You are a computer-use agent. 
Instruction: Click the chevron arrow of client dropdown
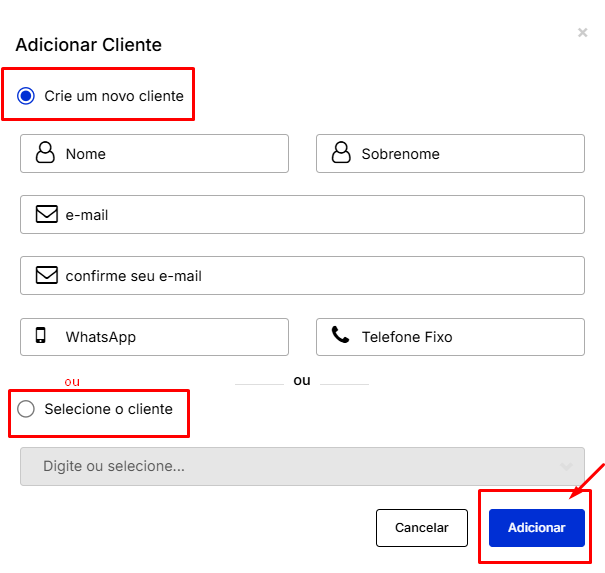pyautogui.click(x=567, y=466)
